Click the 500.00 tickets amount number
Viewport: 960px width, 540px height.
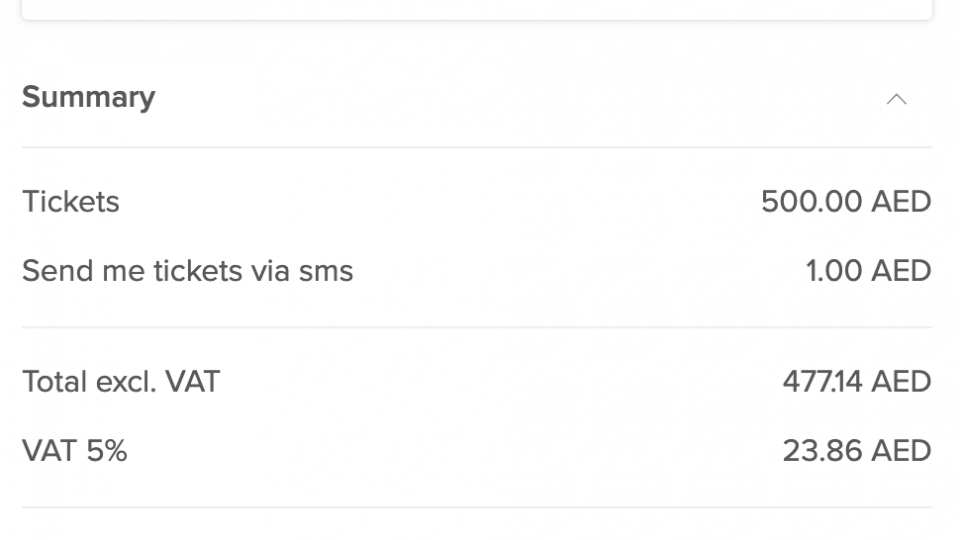pyautogui.click(x=811, y=202)
